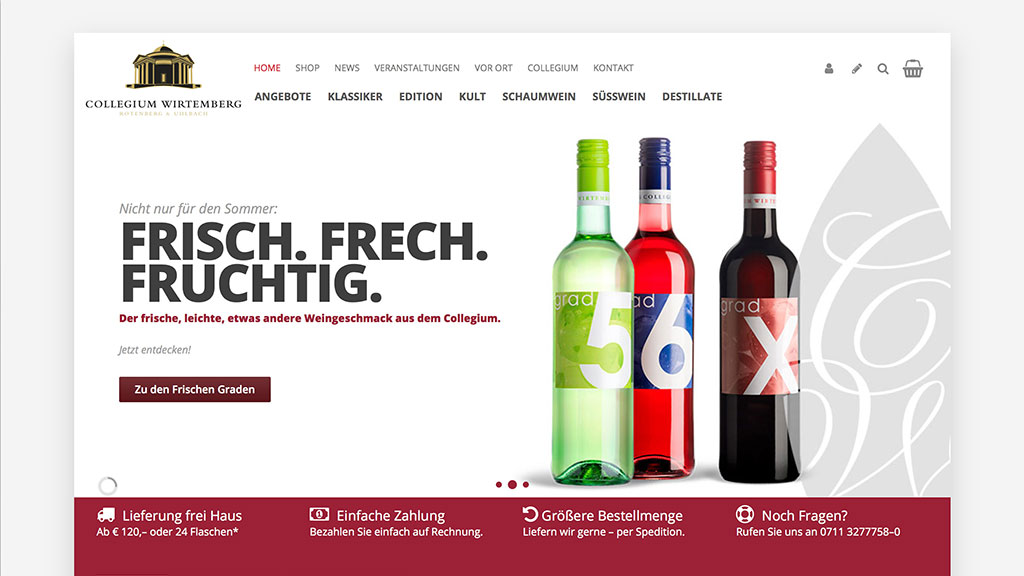This screenshot has width=1024, height=576.
Task: Click the Zu den Frischen Graden button
Action: 195,389
